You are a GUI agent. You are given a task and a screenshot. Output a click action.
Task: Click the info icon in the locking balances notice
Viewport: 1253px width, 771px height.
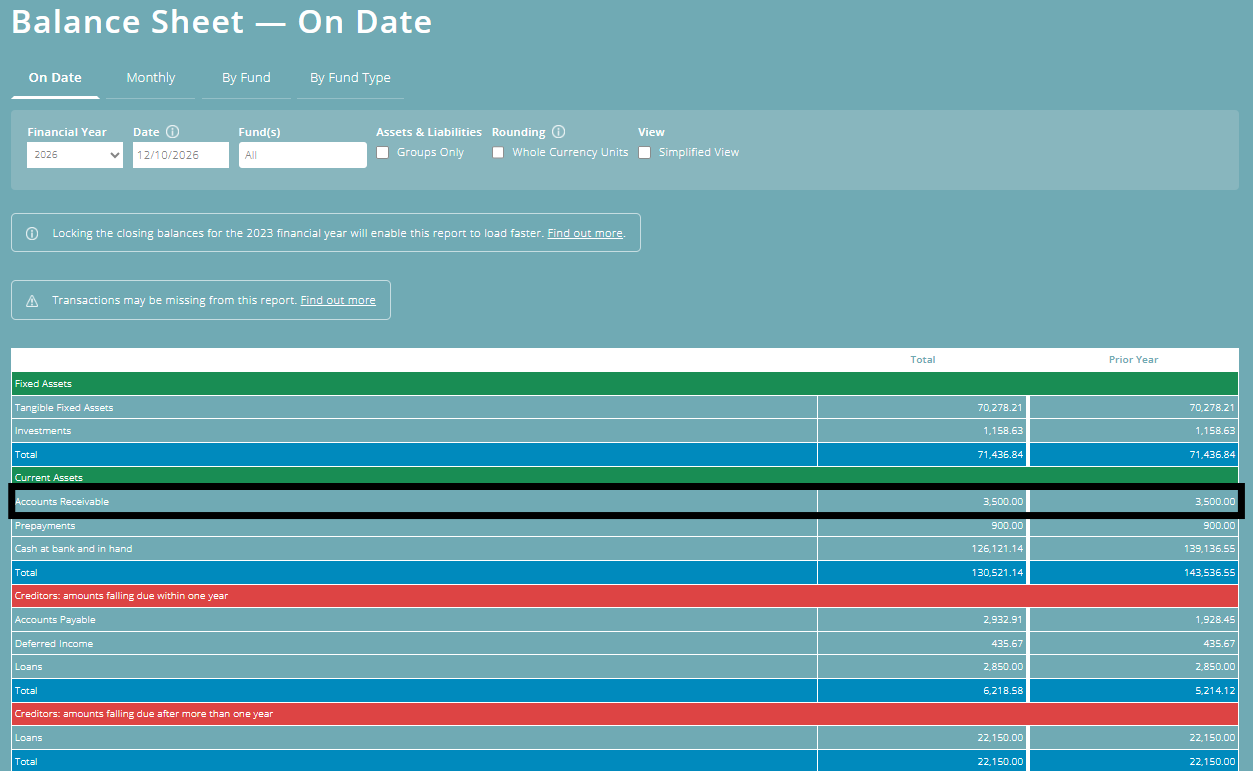coord(32,233)
